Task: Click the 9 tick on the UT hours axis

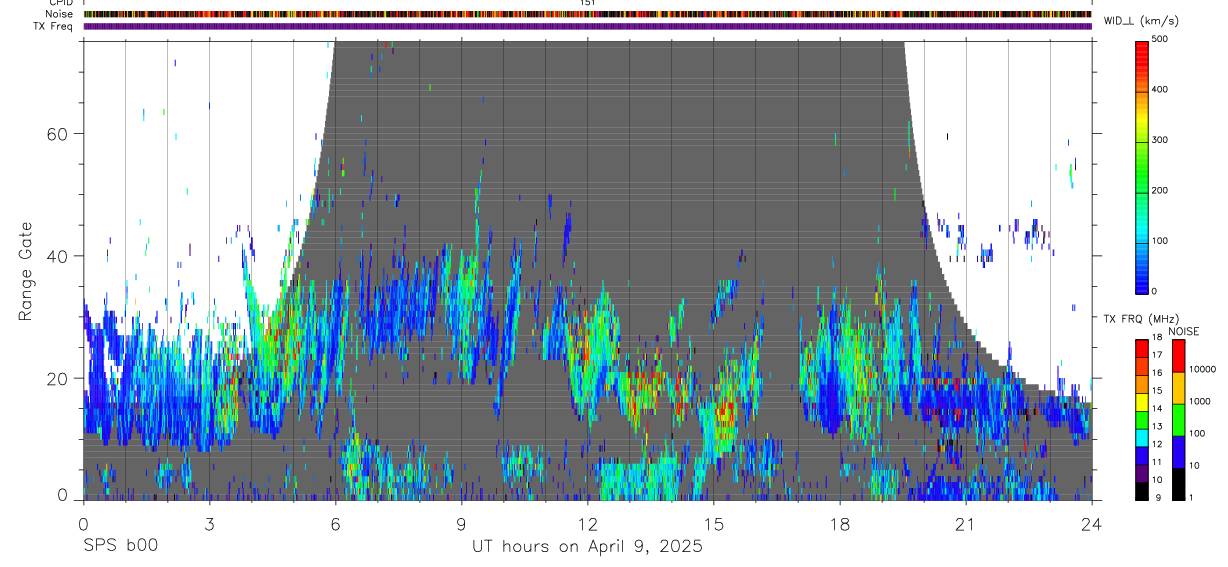Action: pyautogui.click(x=461, y=523)
